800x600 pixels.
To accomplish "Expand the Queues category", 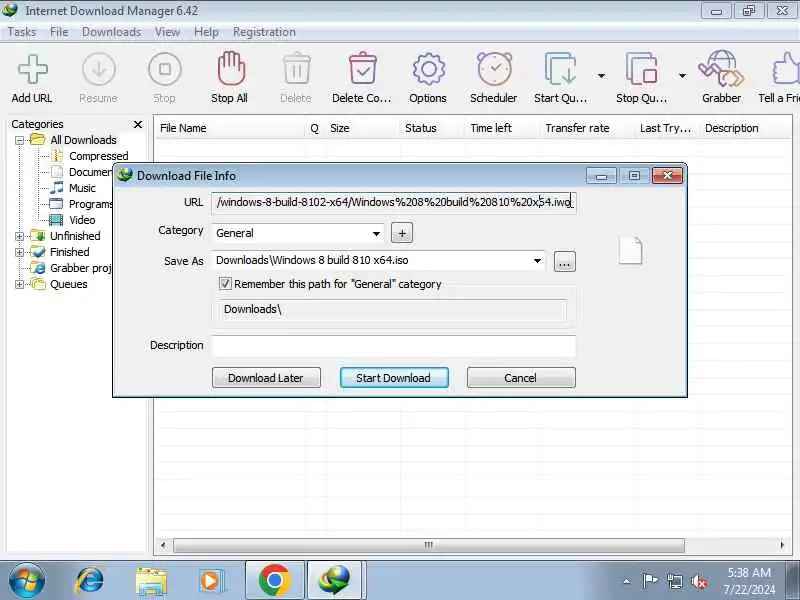I will [19, 284].
